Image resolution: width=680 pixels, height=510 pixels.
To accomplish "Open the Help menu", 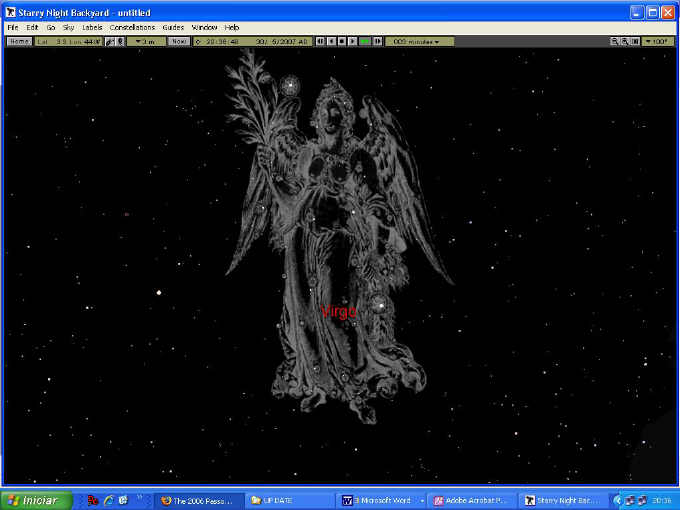I will [232, 27].
